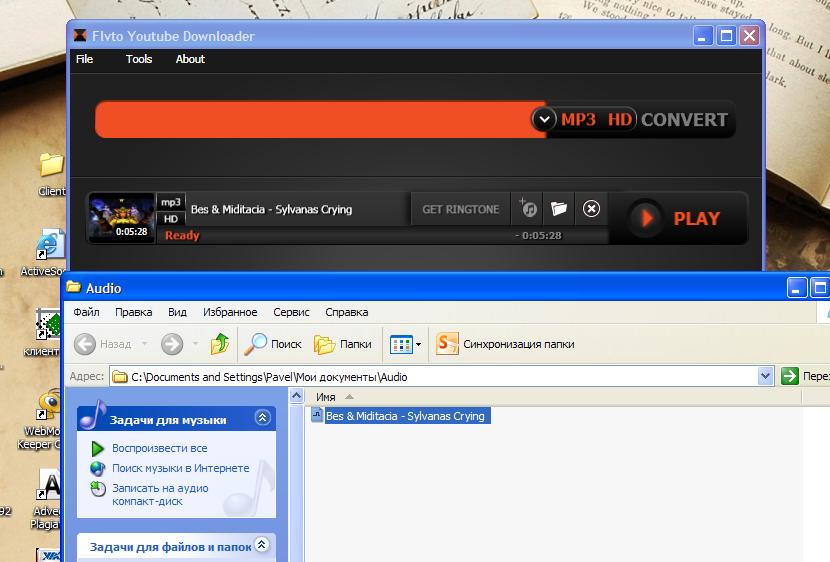Image resolution: width=830 pixels, height=562 pixels.
Task: Open the Избранное menu in Audio window
Action: [x=230, y=312]
